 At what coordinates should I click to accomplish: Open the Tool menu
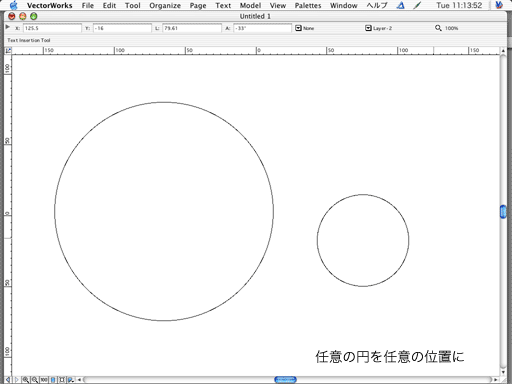coord(133,6)
